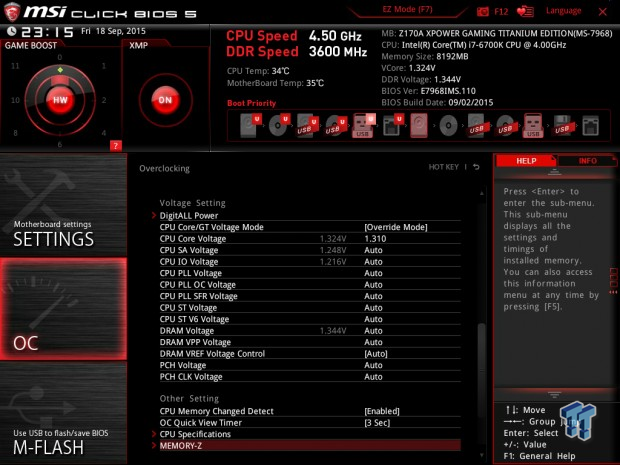620x465 pixels.
Task: Select UEFI USB hard disk boot icon
Action: [308, 126]
